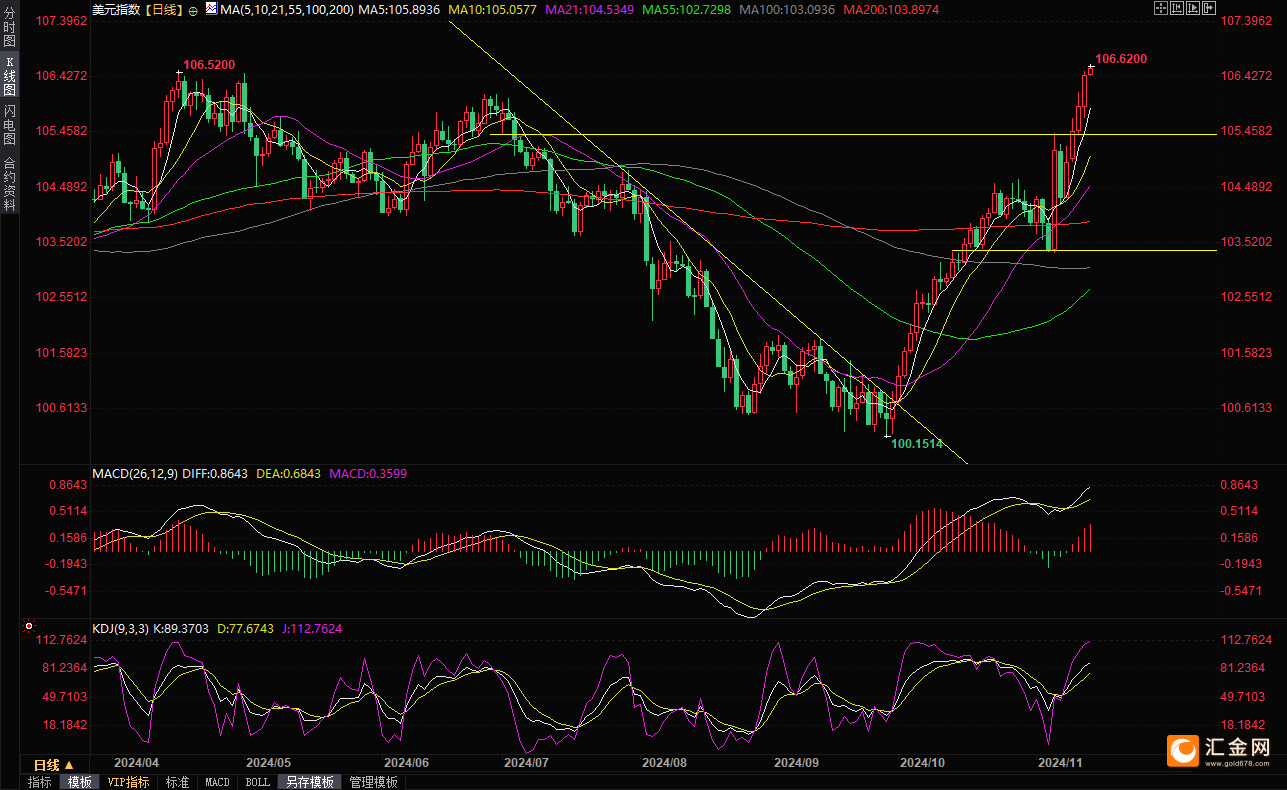Click the J:112.7624 value
Viewport: 1287px width, 790px height.
tap(311, 629)
